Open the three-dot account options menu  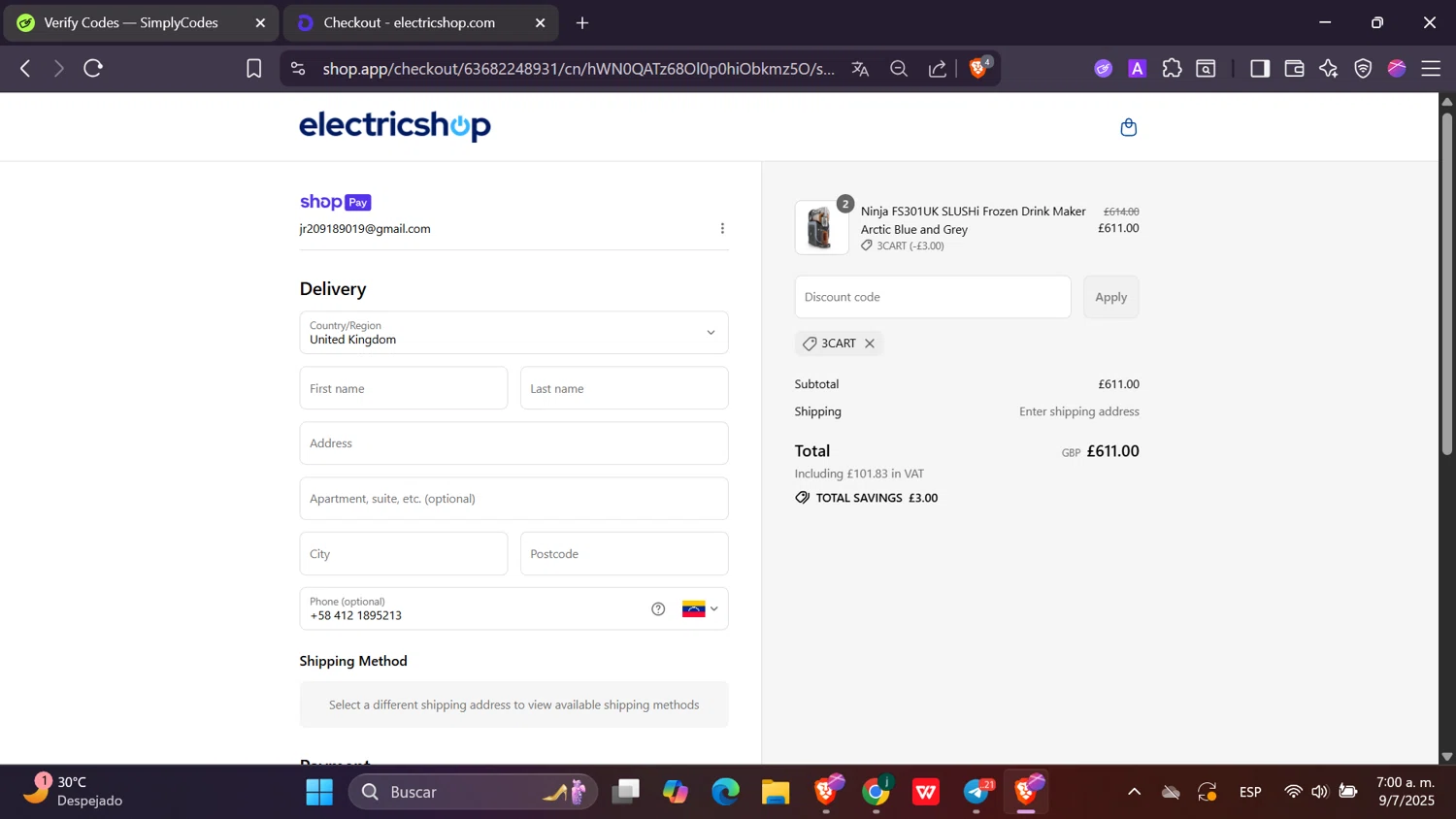pyautogui.click(x=722, y=229)
